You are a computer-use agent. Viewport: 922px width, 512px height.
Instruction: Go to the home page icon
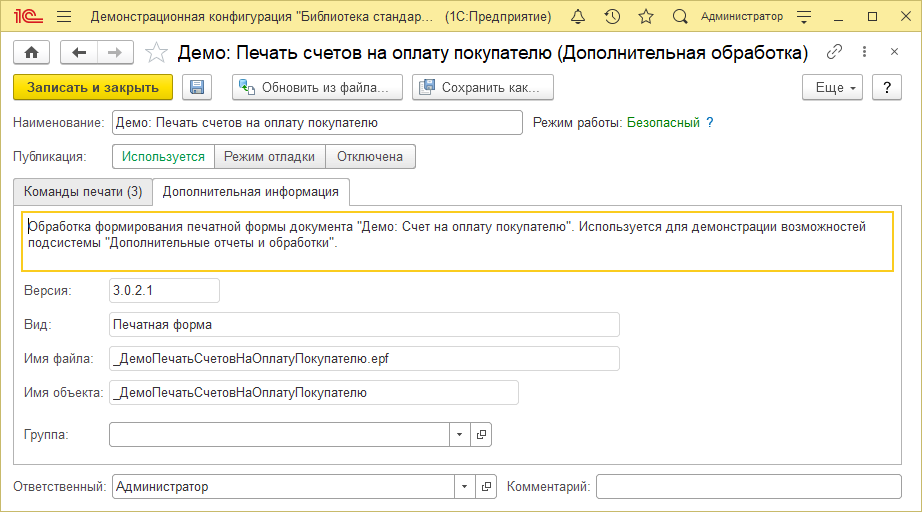(32, 53)
